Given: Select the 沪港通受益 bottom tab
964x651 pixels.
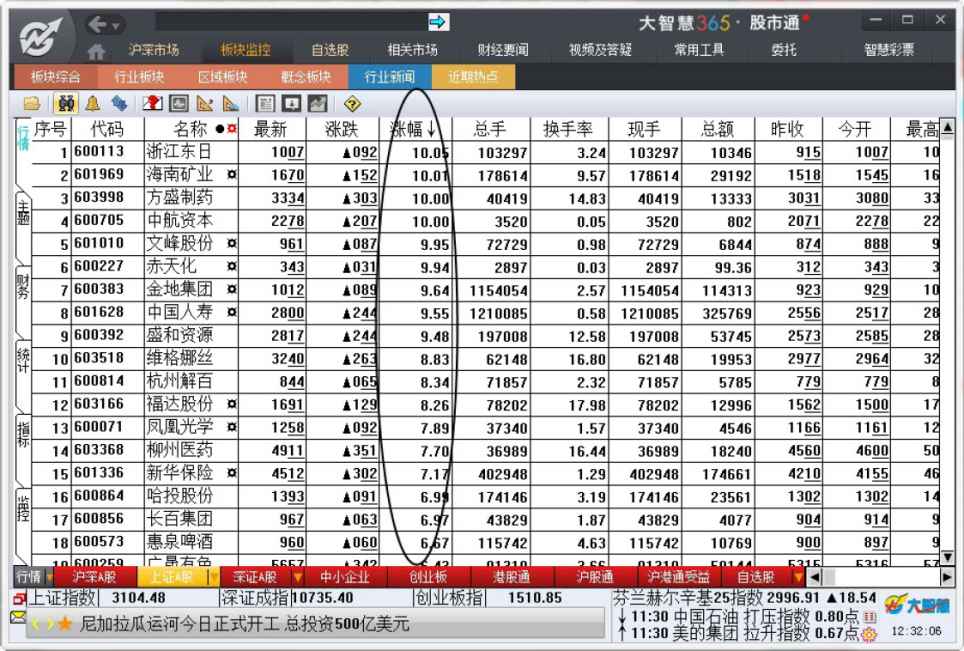Looking at the screenshot, I should pyautogui.click(x=679, y=577).
